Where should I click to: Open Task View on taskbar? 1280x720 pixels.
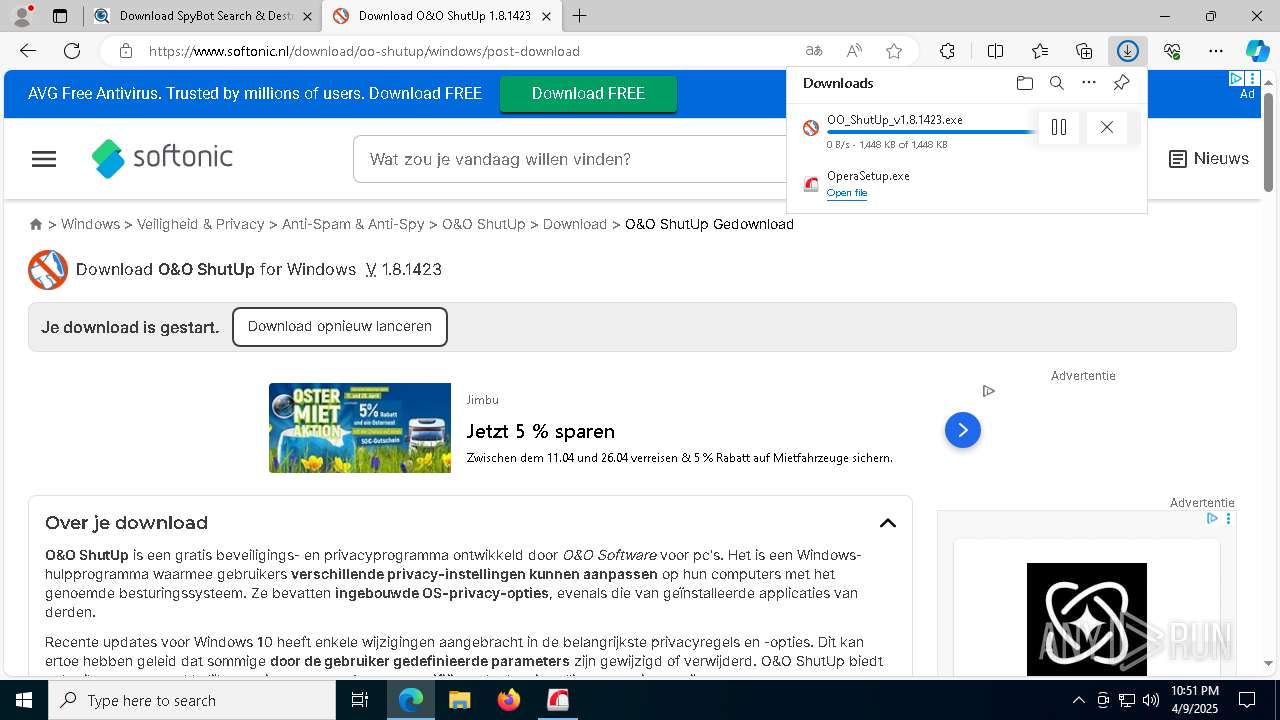[360, 700]
